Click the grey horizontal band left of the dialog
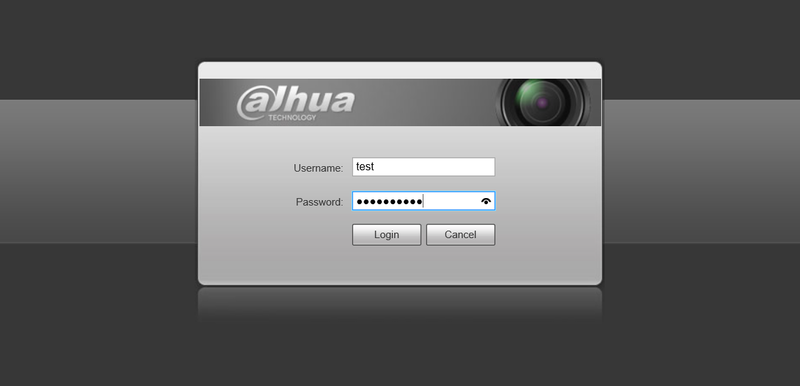Viewport: 800px width, 386px height. tap(98, 171)
